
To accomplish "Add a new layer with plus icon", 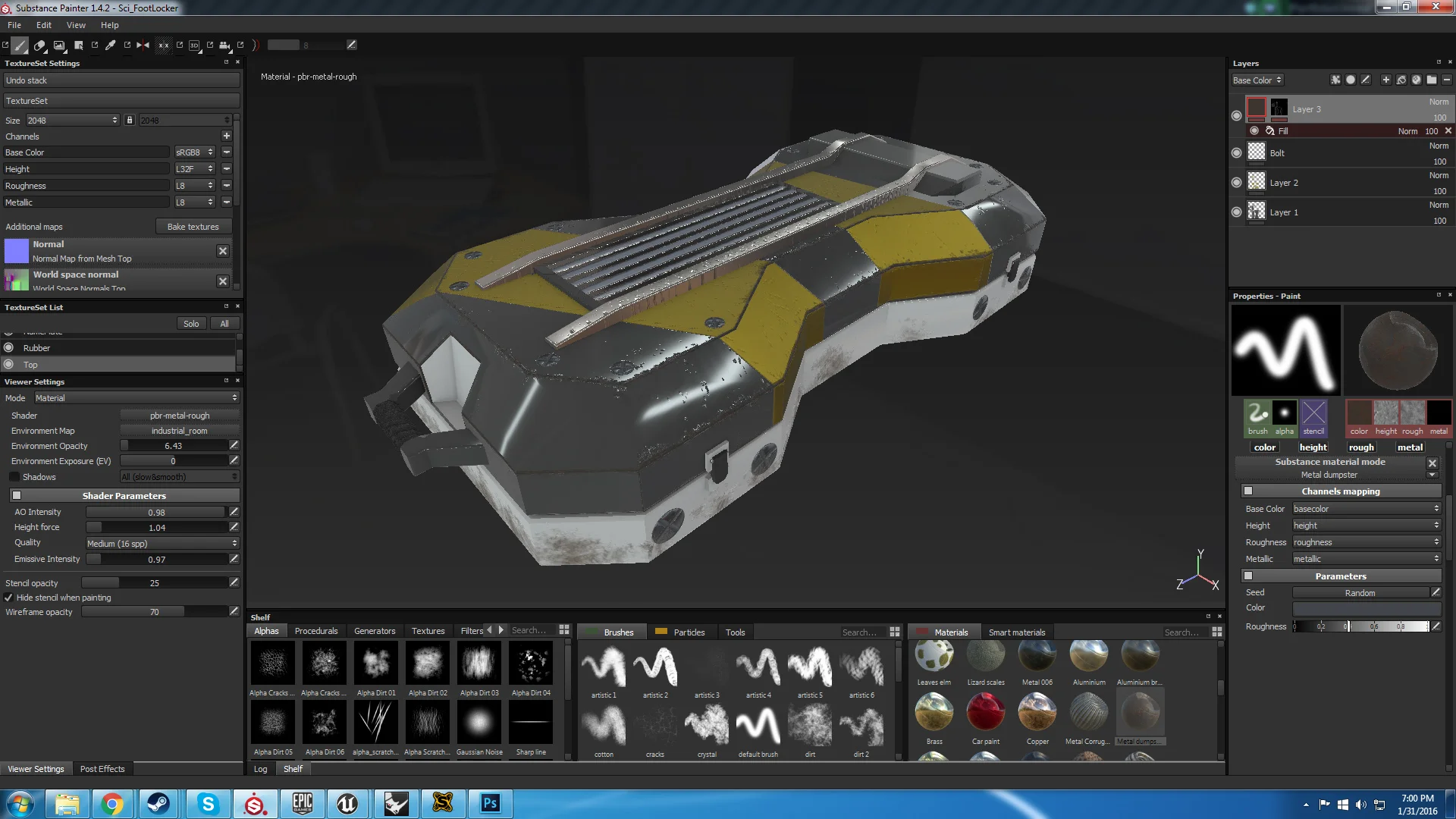I will (1386, 80).
